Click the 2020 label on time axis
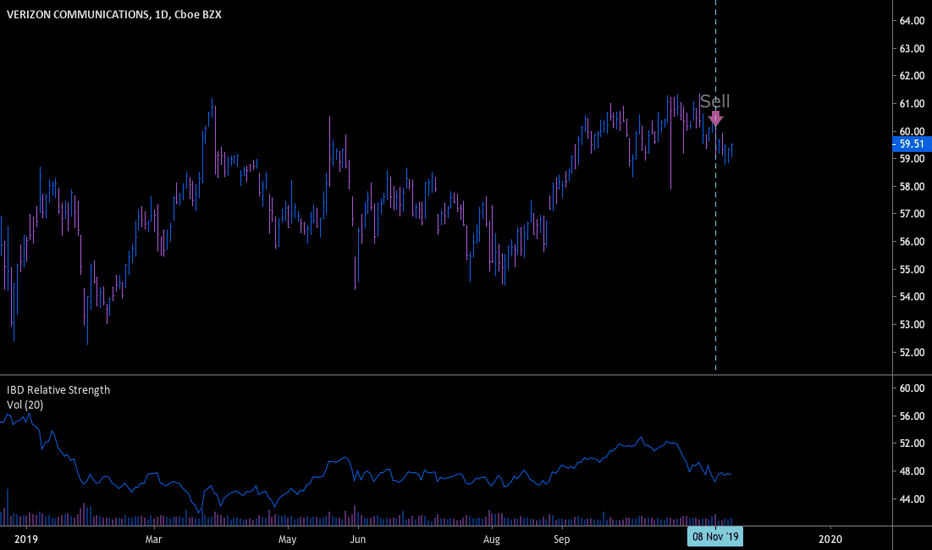 (x=830, y=539)
